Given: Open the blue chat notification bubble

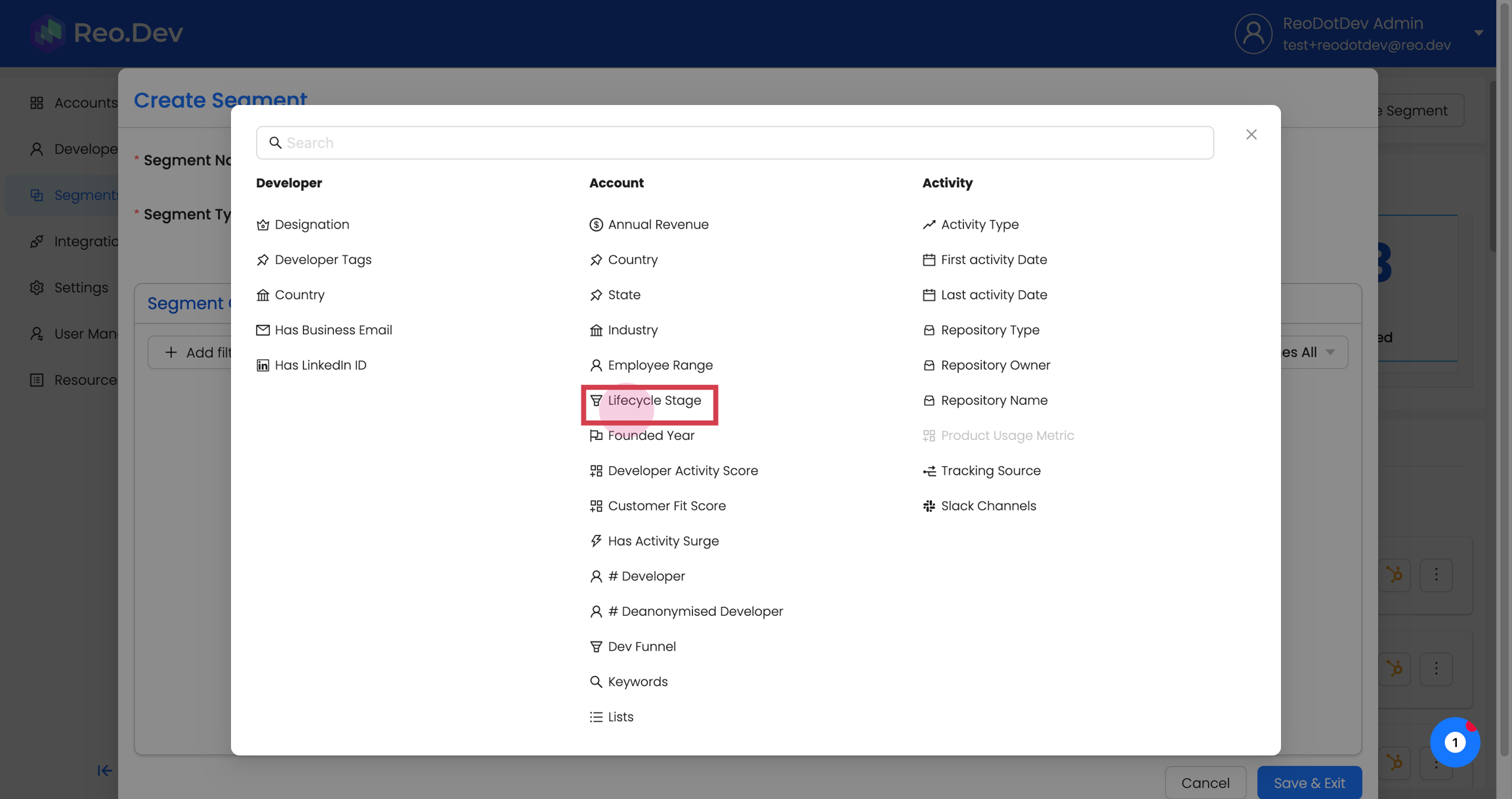Looking at the screenshot, I should tap(1454, 743).
